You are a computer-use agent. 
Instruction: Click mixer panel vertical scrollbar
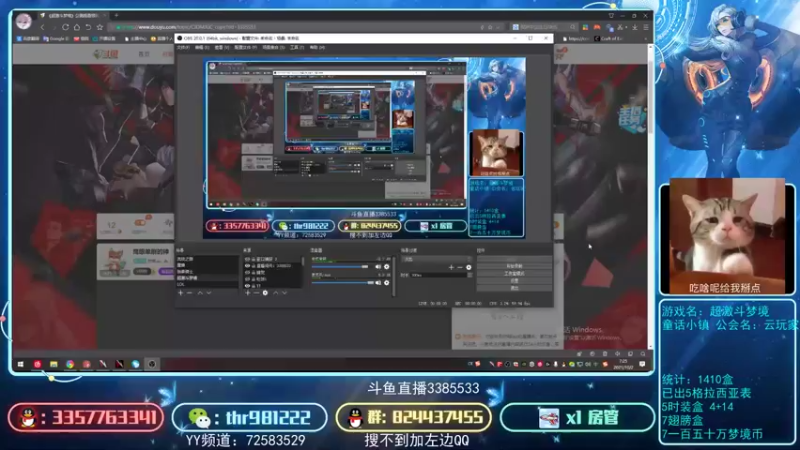click(x=394, y=276)
